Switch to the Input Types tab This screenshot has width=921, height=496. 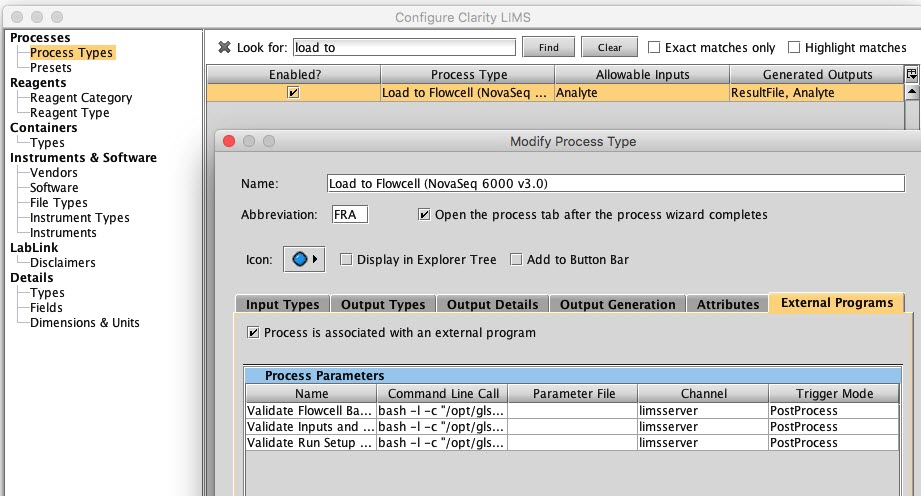pos(283,304)
